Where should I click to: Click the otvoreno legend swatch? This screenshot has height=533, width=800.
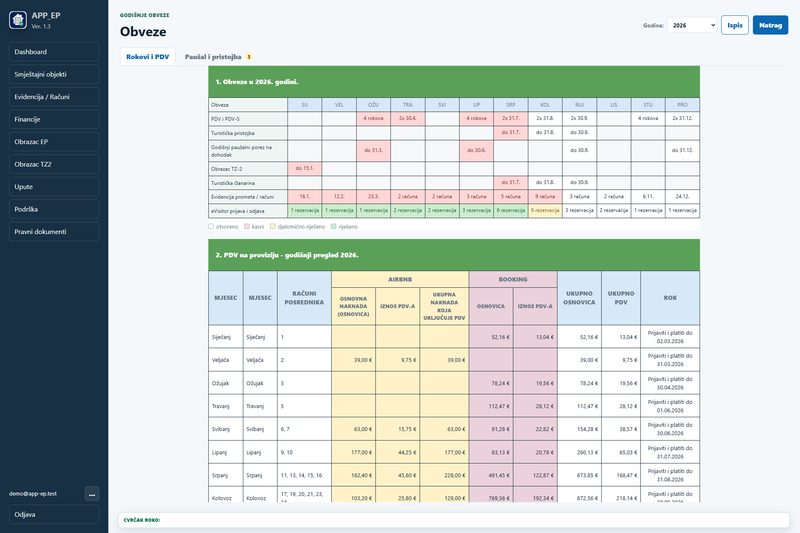(x=211, y=226)
